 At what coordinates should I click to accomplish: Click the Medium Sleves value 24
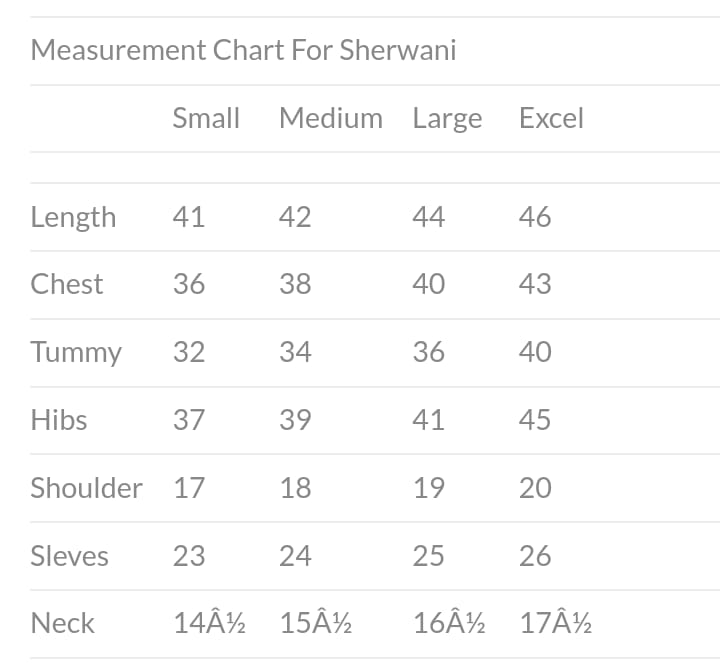[295, 556]
